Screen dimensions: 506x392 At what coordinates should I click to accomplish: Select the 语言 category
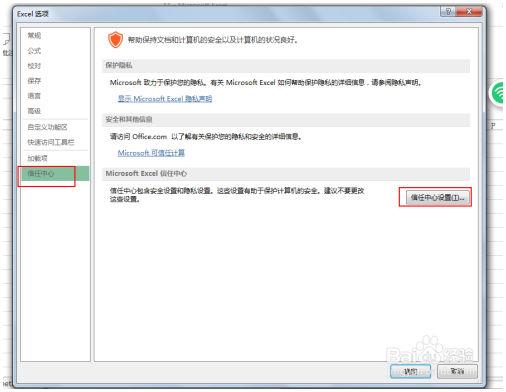coord(34,96)
